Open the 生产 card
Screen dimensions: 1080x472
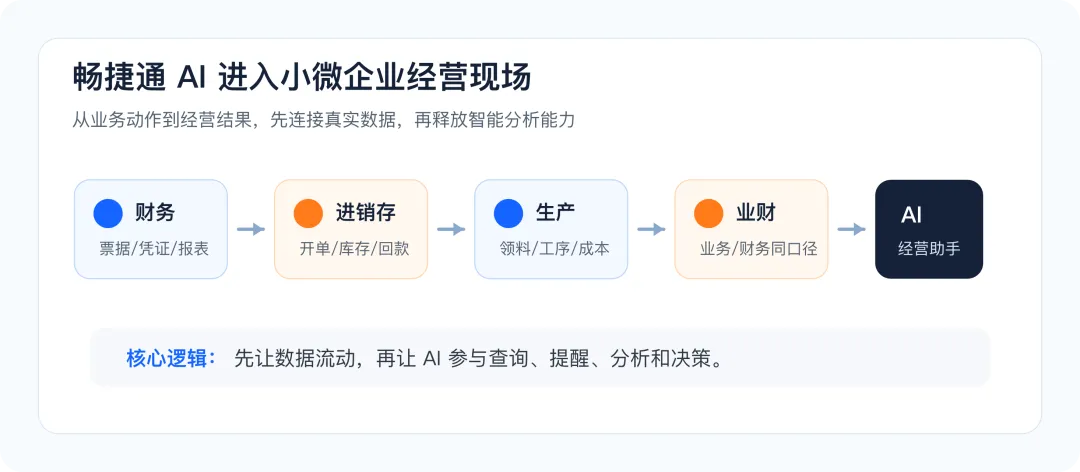(x=551, y=229)
